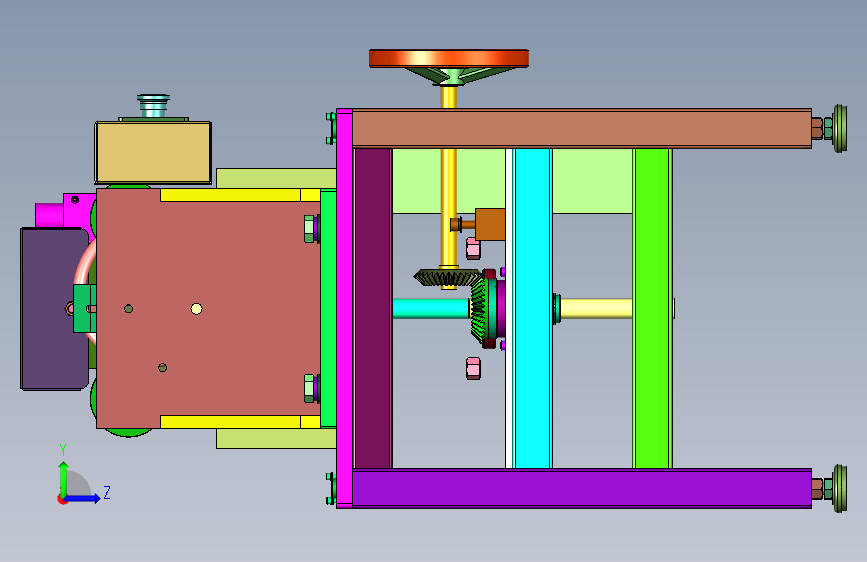Select the purple bottom frame beam
The image size is (867, 562).
click(x=582, y=488)
